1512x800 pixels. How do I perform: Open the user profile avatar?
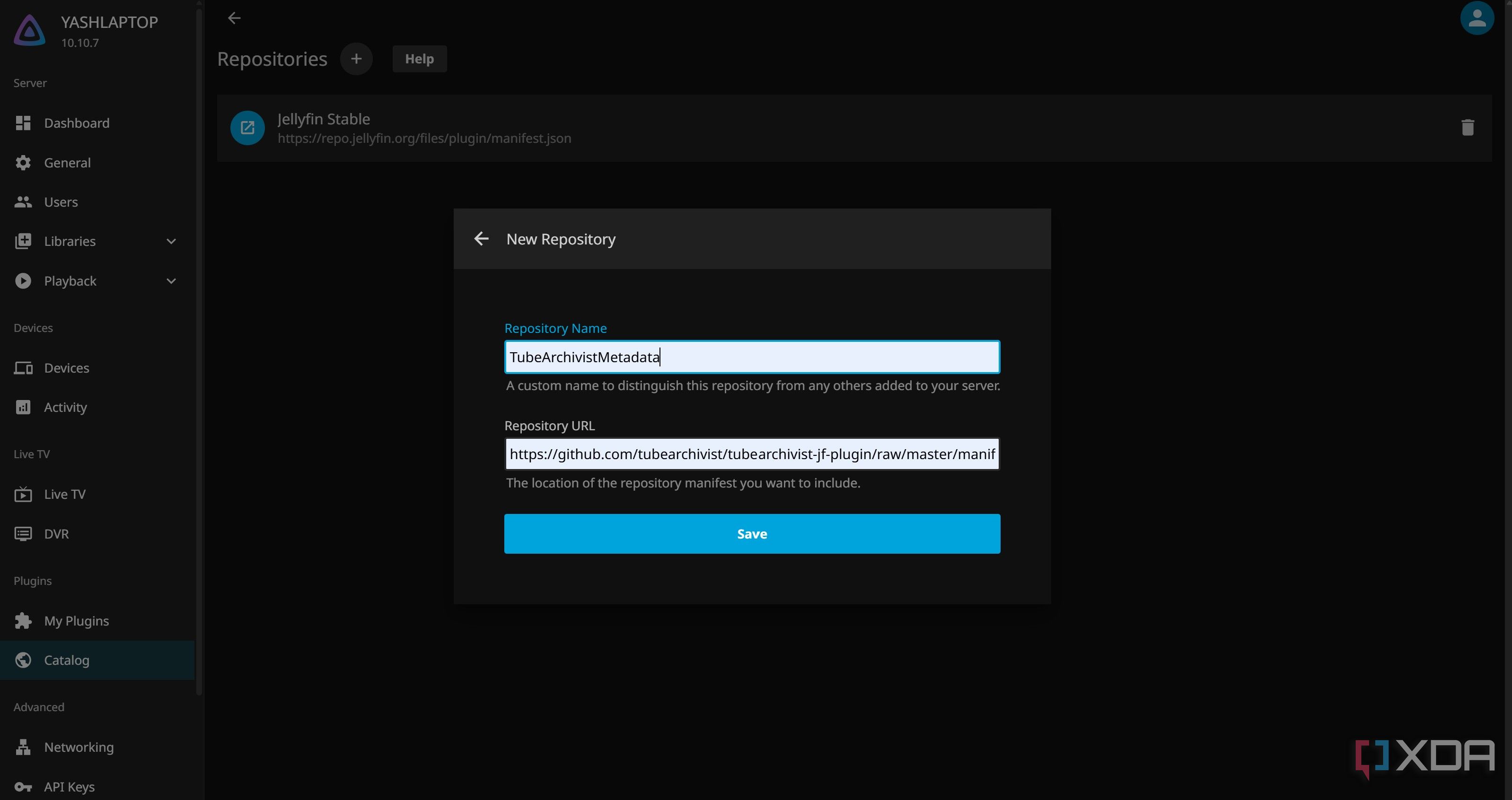point(1477,18)
